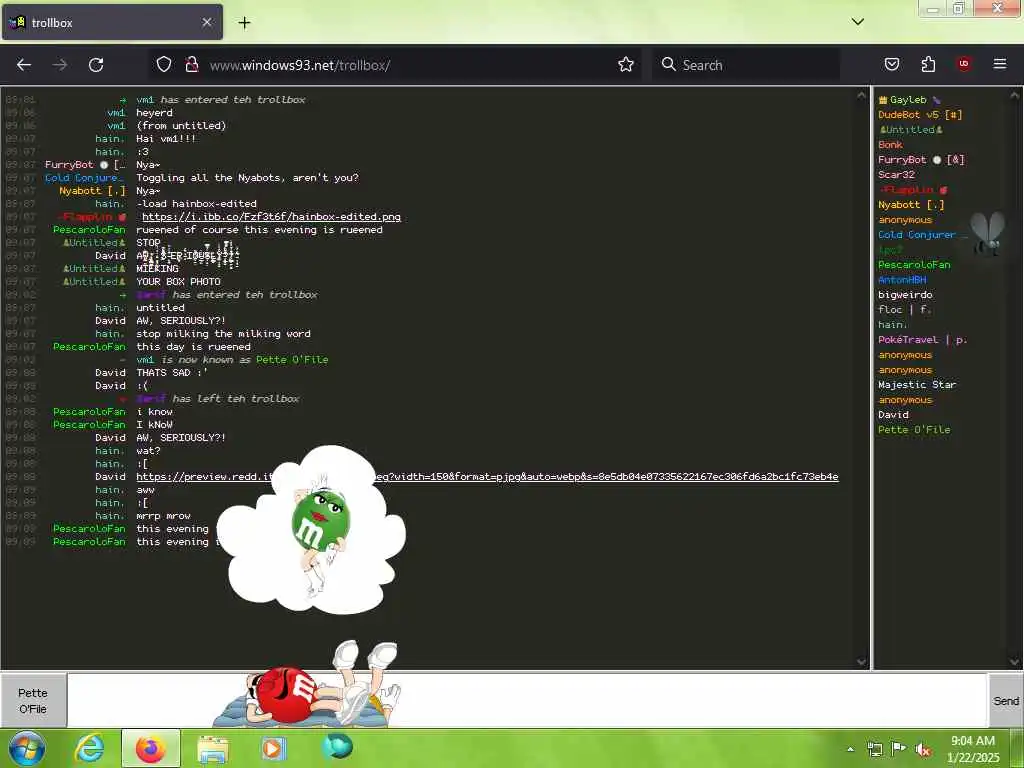Open the tracking protection shield icon
The width and height of the screenshot is (1024, 768).
click(164, 64)
